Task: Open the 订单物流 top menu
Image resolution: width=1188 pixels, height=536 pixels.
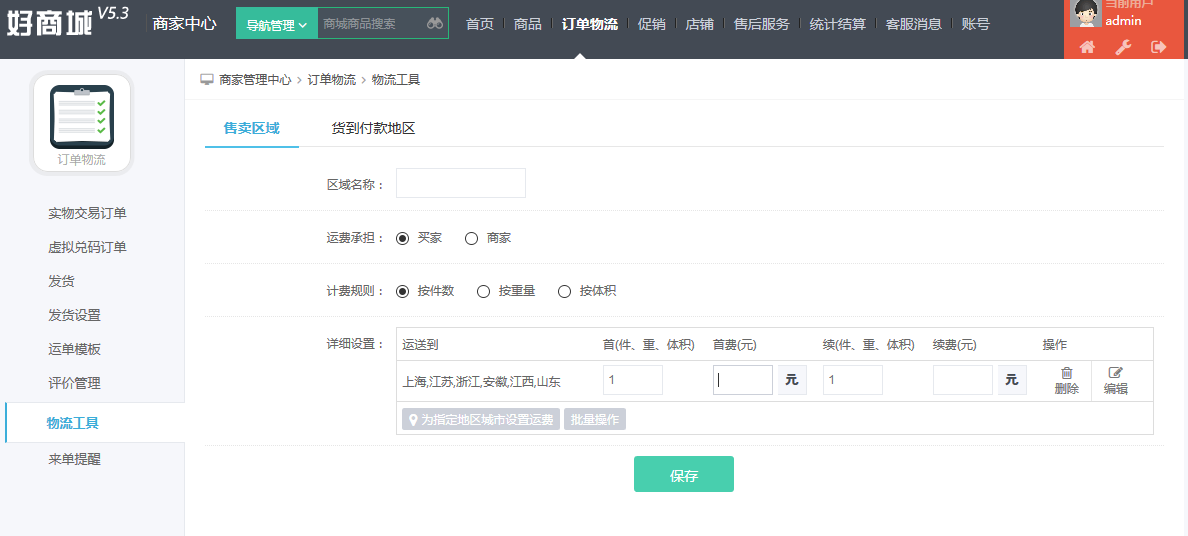Action: click(589, 24)
